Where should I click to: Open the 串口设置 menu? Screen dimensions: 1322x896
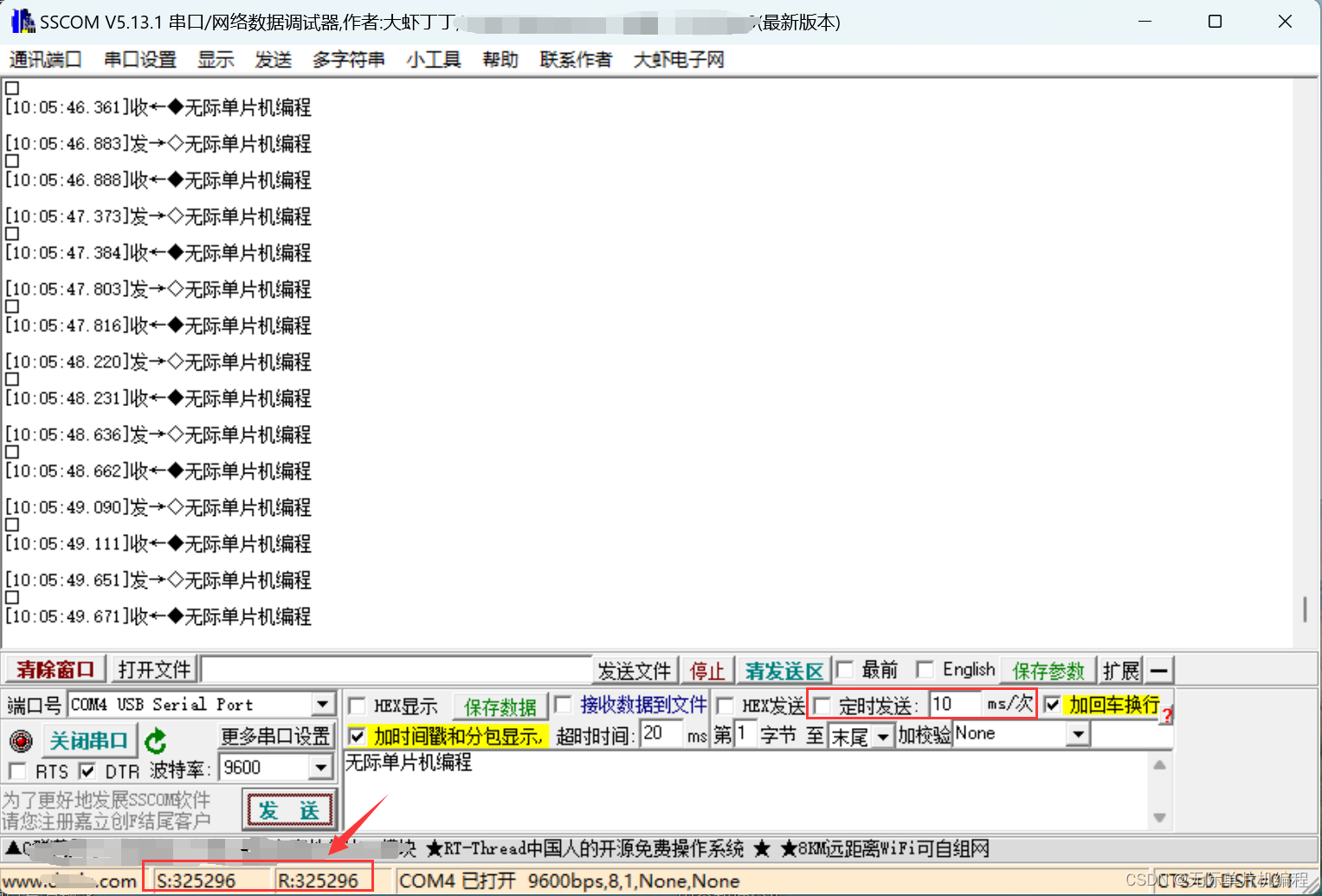click(x=139, y=59)
